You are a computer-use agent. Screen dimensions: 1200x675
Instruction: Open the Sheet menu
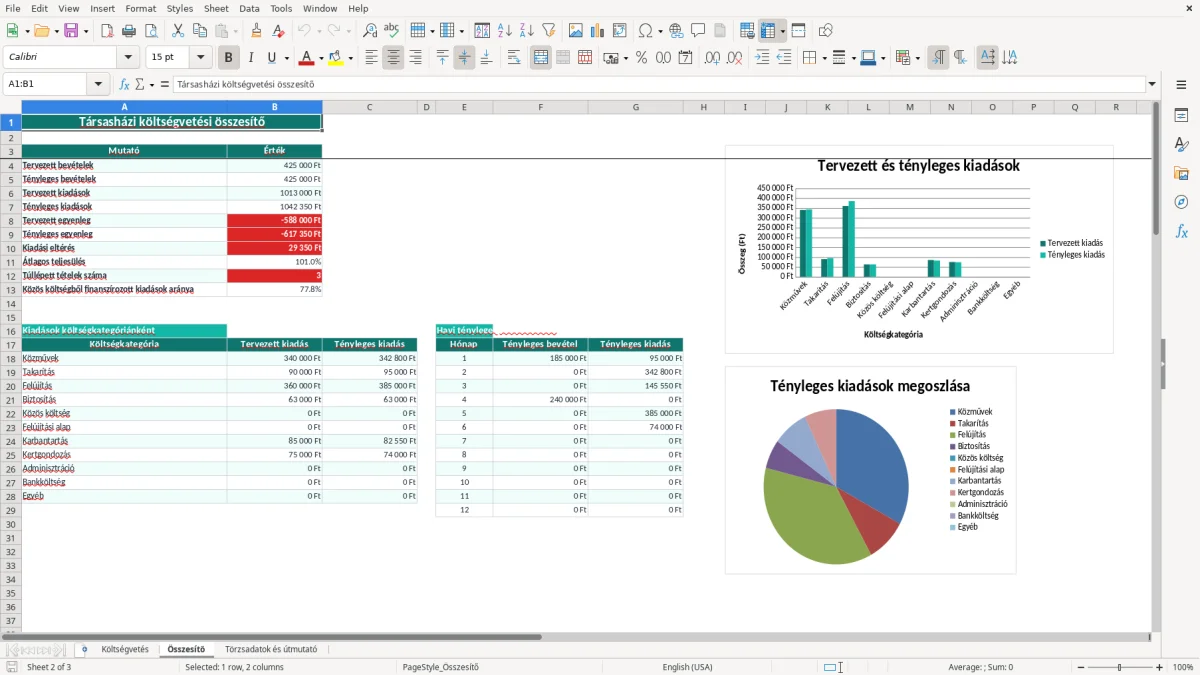pyautogui.click(x=216, y=8)
